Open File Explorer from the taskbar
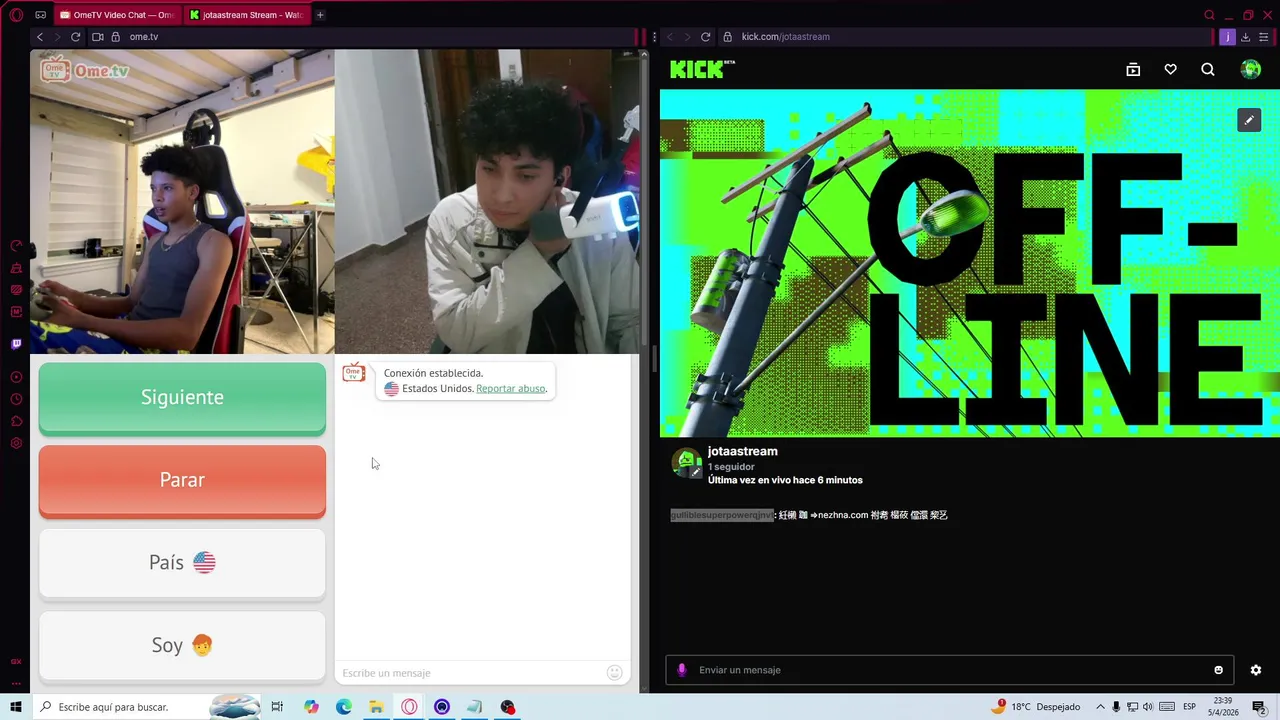Image resolution: width=1280 pixels, height=720 pixels. click(376, 707)
